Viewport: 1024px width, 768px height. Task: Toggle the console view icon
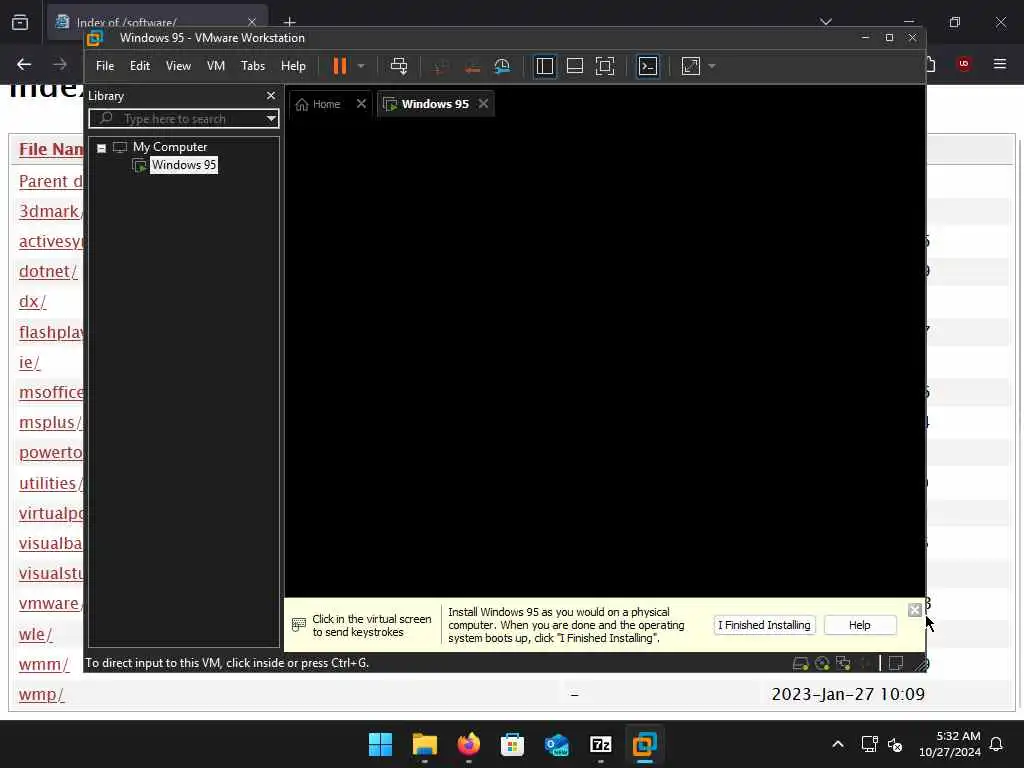[x=648, y=66]
